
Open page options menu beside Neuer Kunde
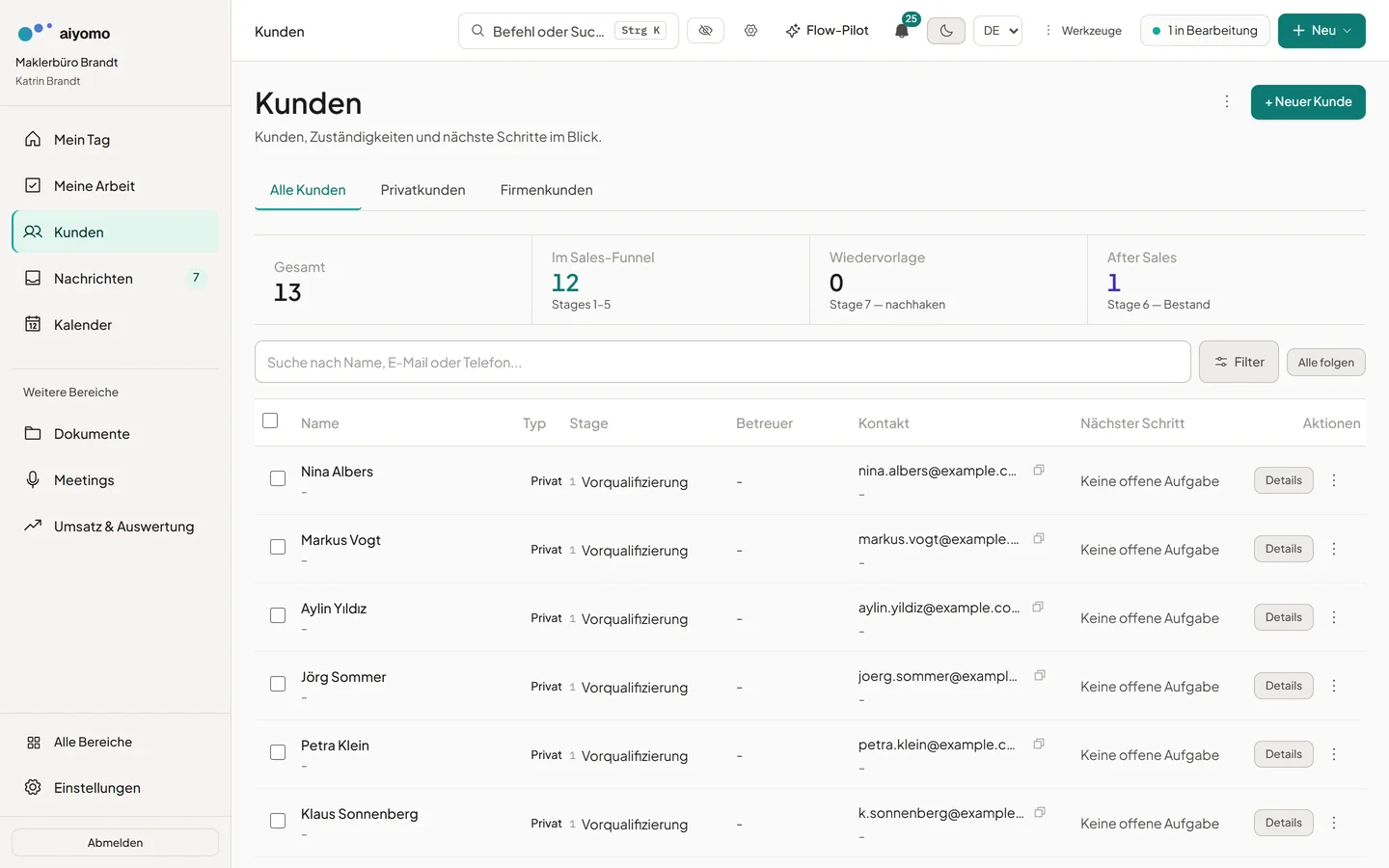coord(1227,101)
